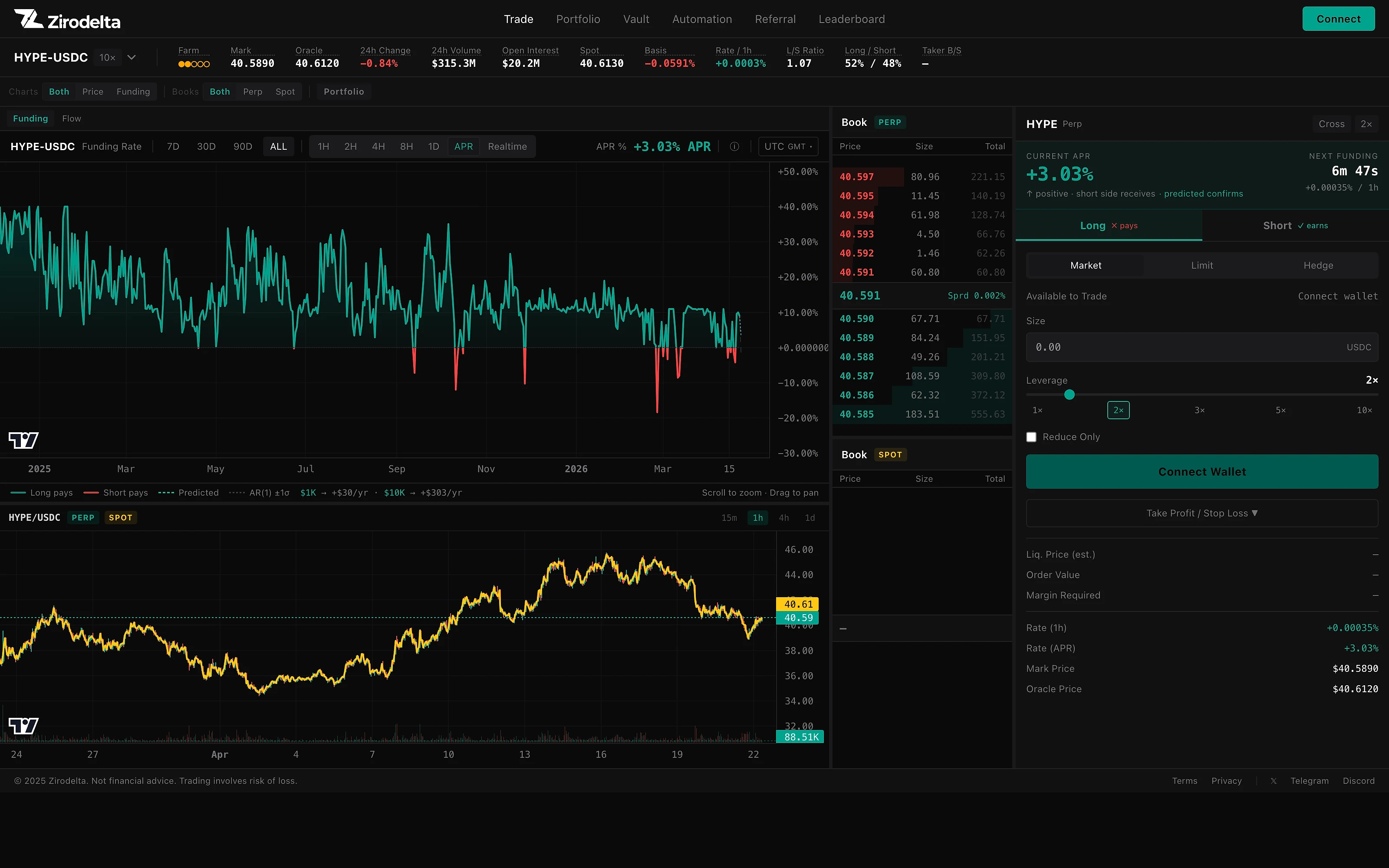Set price chart timeframe to 4h
1389x868 pixels.
pyautogui.click(x=783, y=518)
